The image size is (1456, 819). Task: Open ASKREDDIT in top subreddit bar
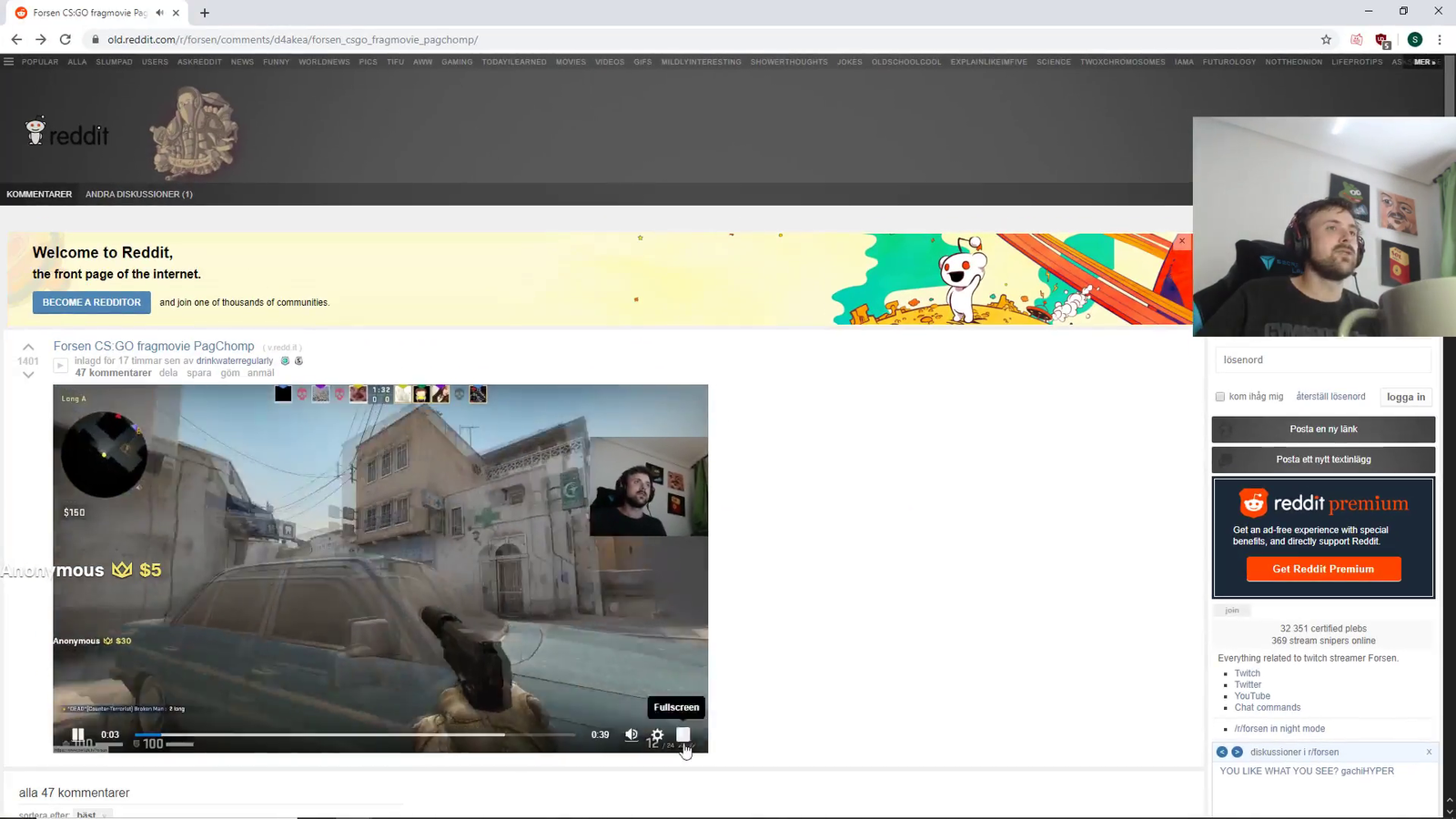199,62
